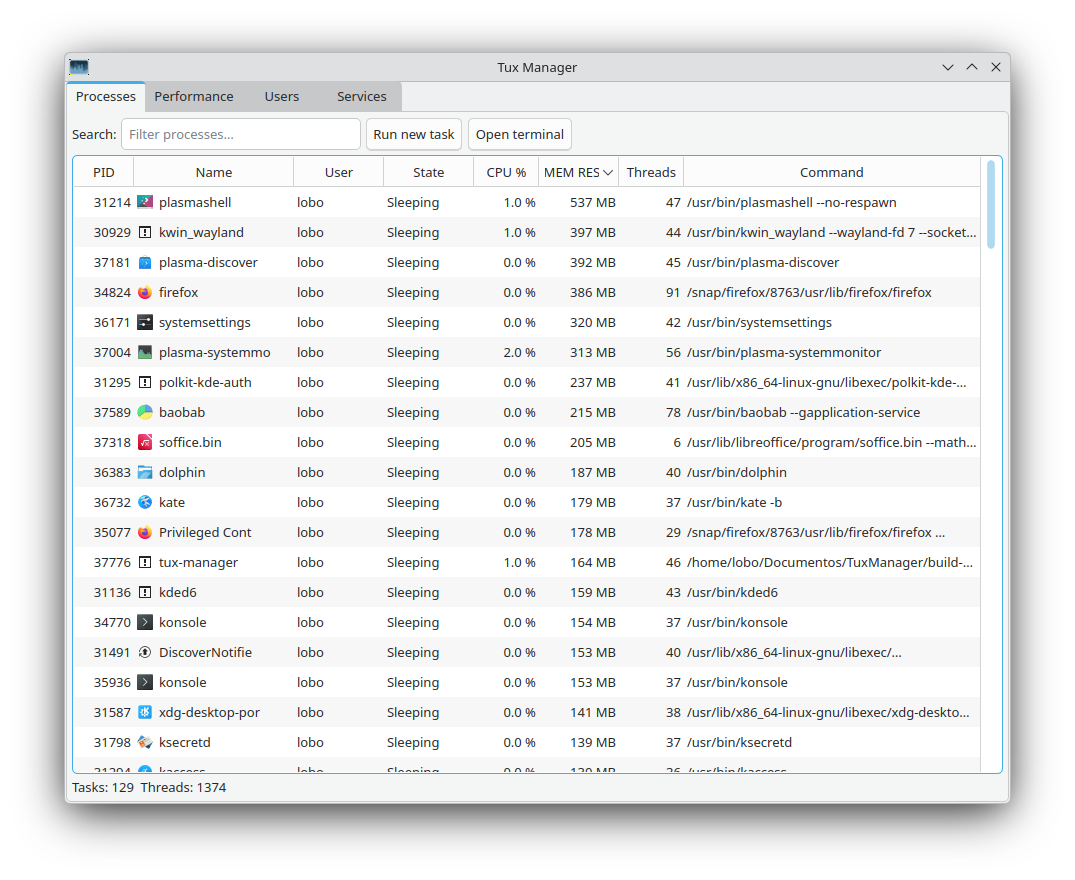Image resolution: width=1075 pixels, height=880 pixels.
Task: Select the baobab process name
Action: point(182,413)
